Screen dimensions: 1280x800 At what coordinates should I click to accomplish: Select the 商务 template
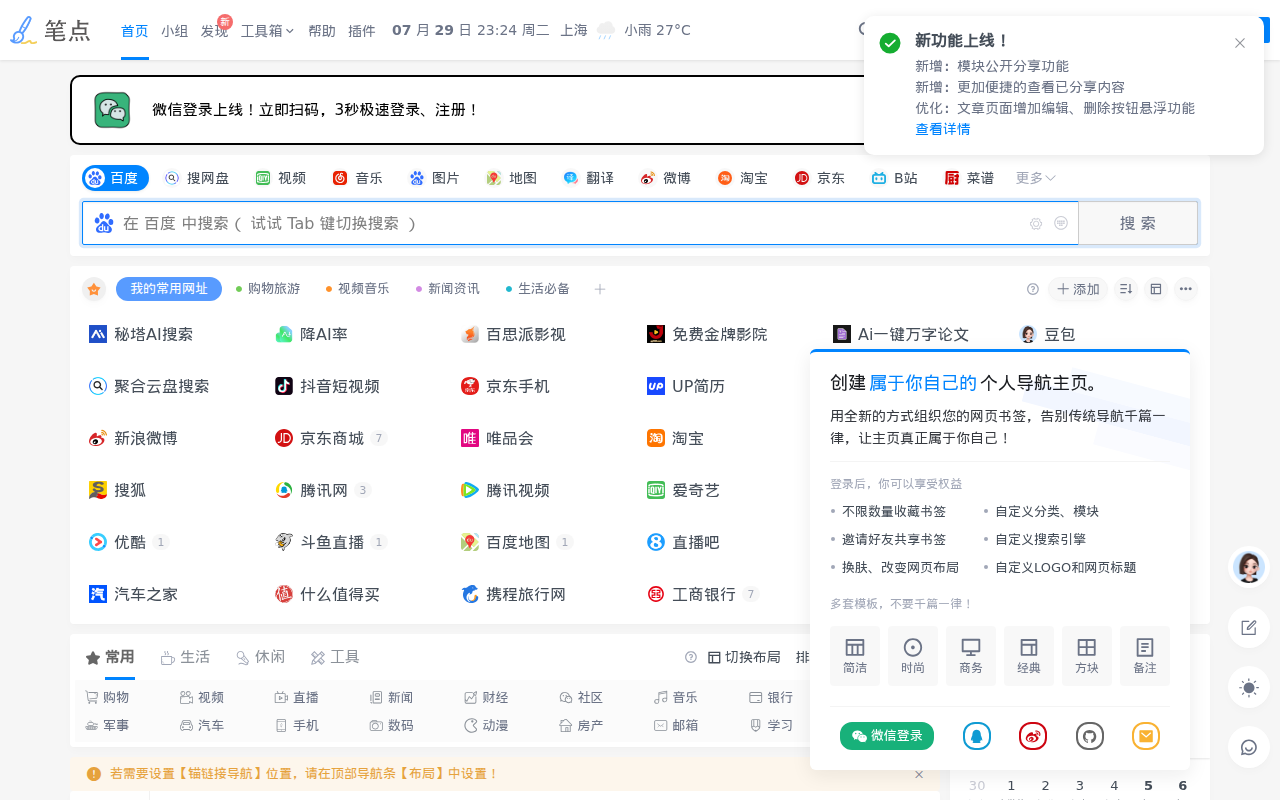971,656
